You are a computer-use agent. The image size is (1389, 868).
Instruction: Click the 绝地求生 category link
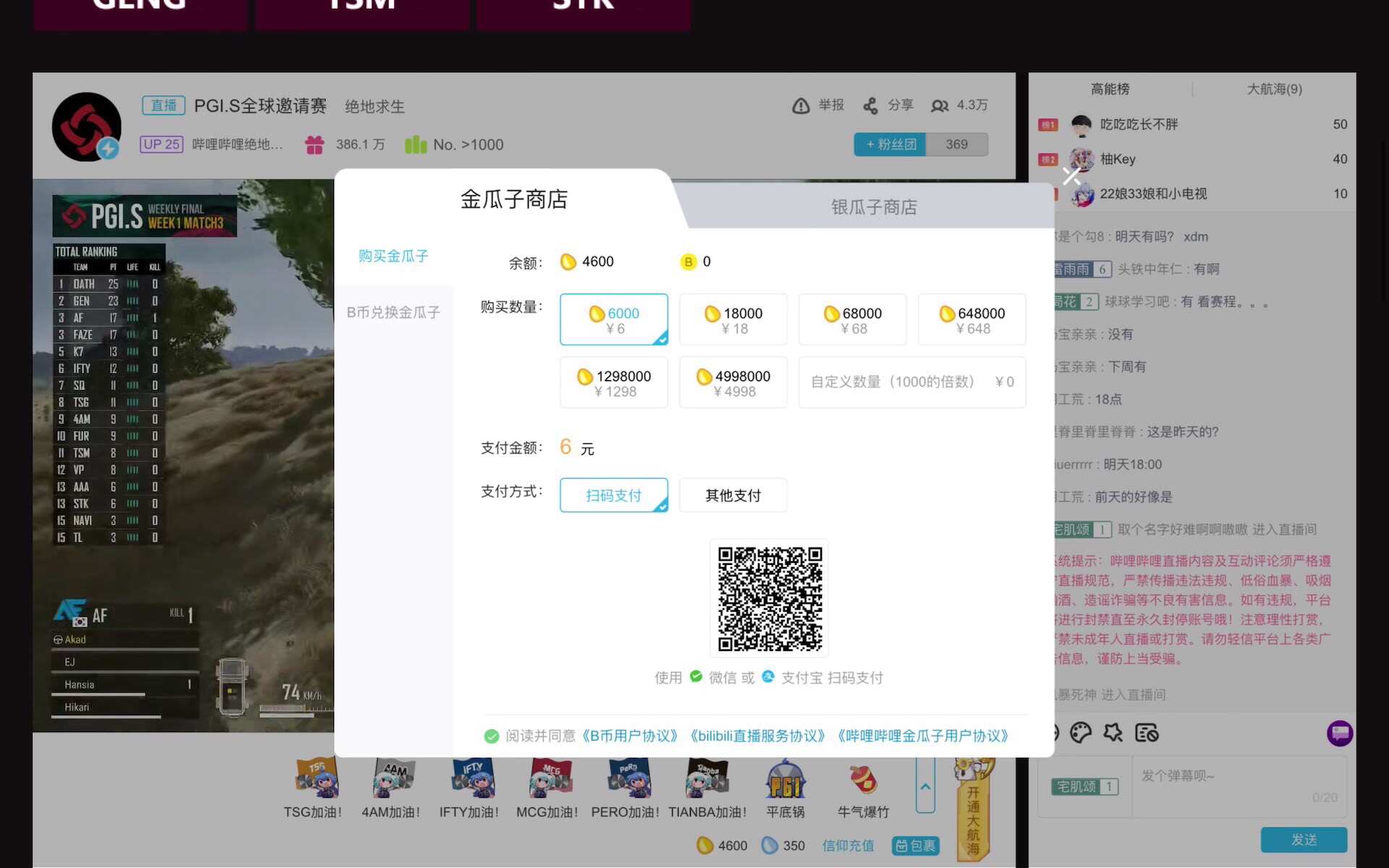[375, 107]
